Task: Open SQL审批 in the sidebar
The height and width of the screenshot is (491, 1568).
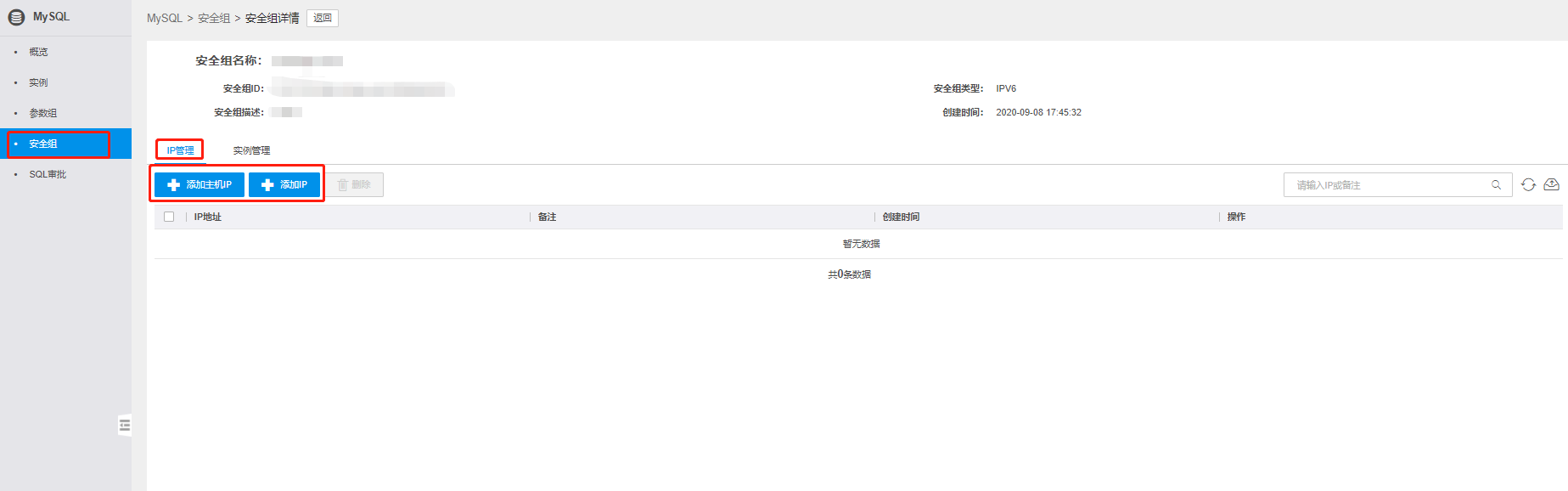Action: tap(48, 174)
